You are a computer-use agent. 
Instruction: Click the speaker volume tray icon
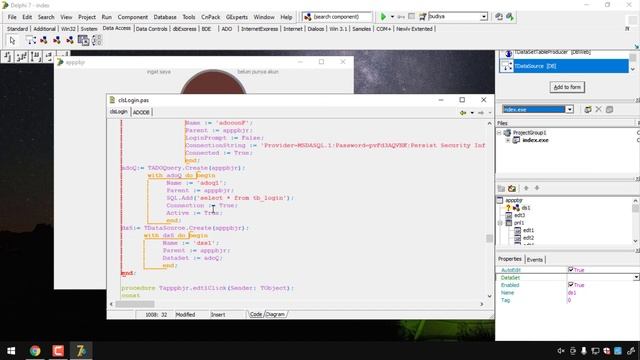(x=561, y=351)
